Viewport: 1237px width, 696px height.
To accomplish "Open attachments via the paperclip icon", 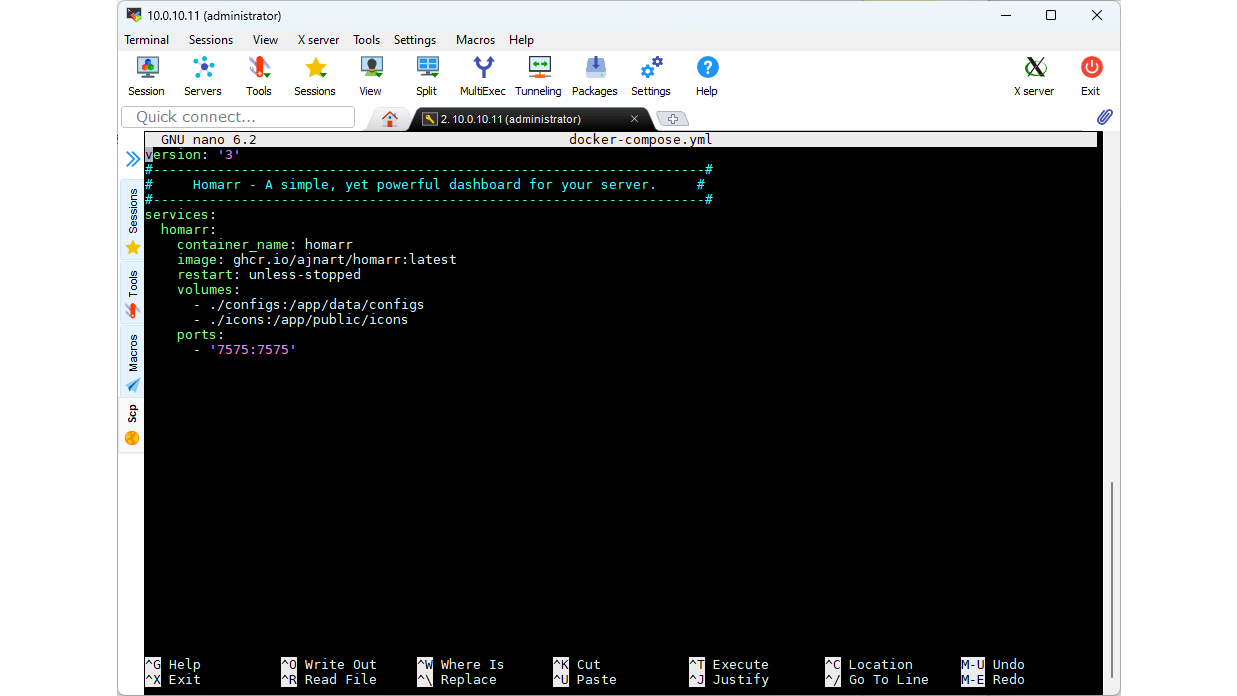I will pyautogui.click(x=1104, y=116).
